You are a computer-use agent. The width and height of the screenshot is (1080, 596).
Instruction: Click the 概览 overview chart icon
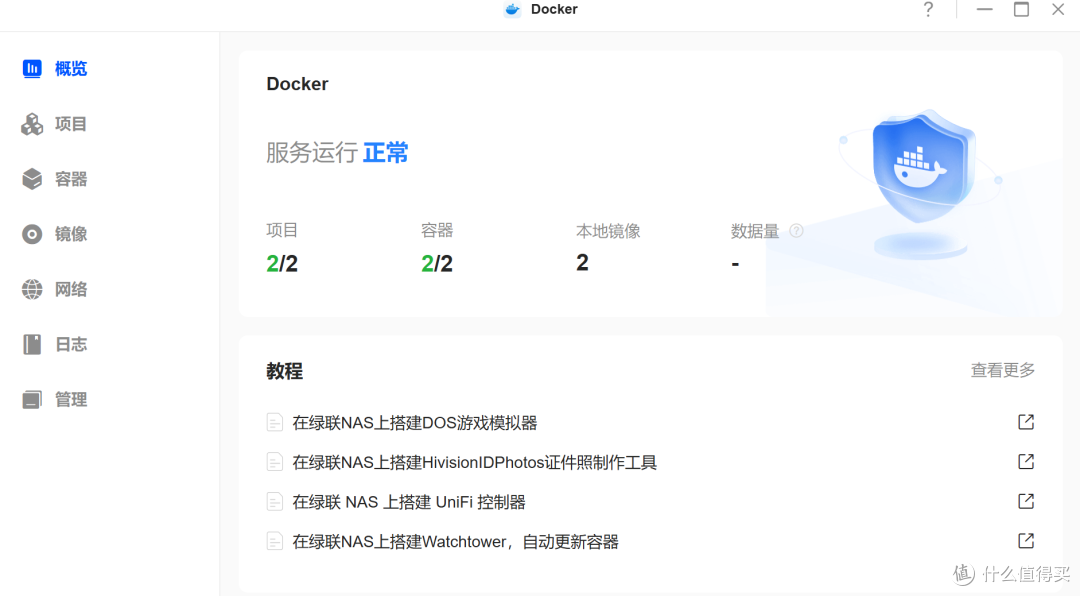pos(32,68)
